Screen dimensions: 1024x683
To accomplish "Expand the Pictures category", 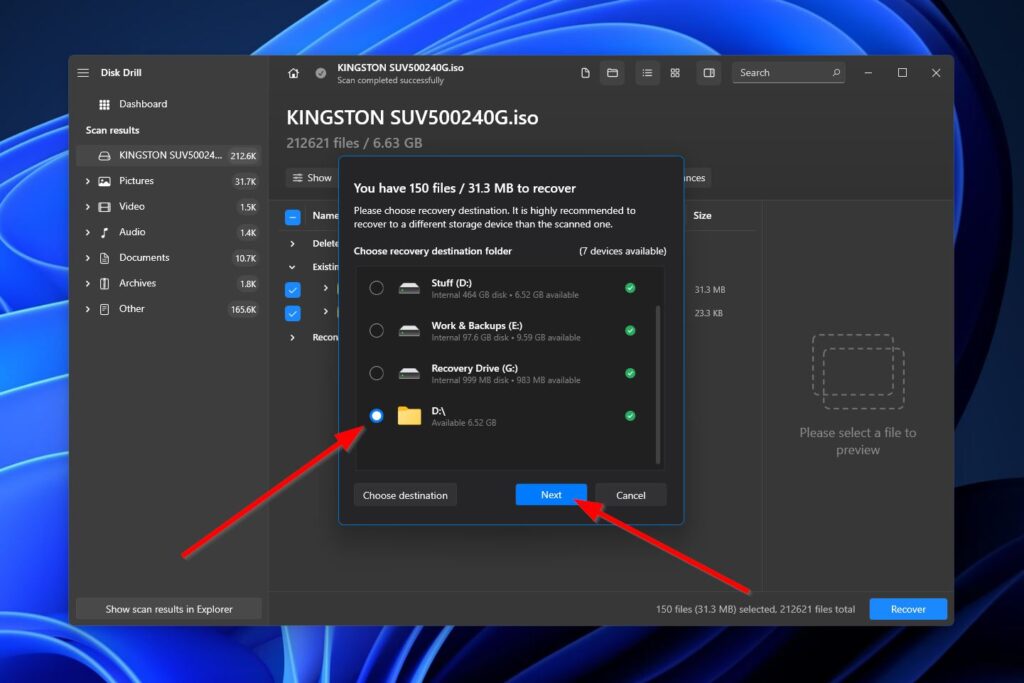I will click(88, 180).
